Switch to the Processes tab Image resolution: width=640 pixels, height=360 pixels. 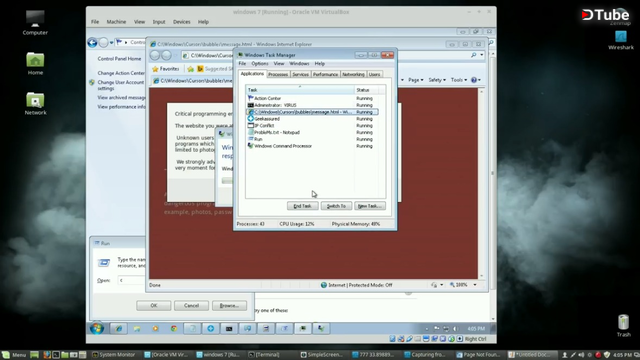click(278, 74)
